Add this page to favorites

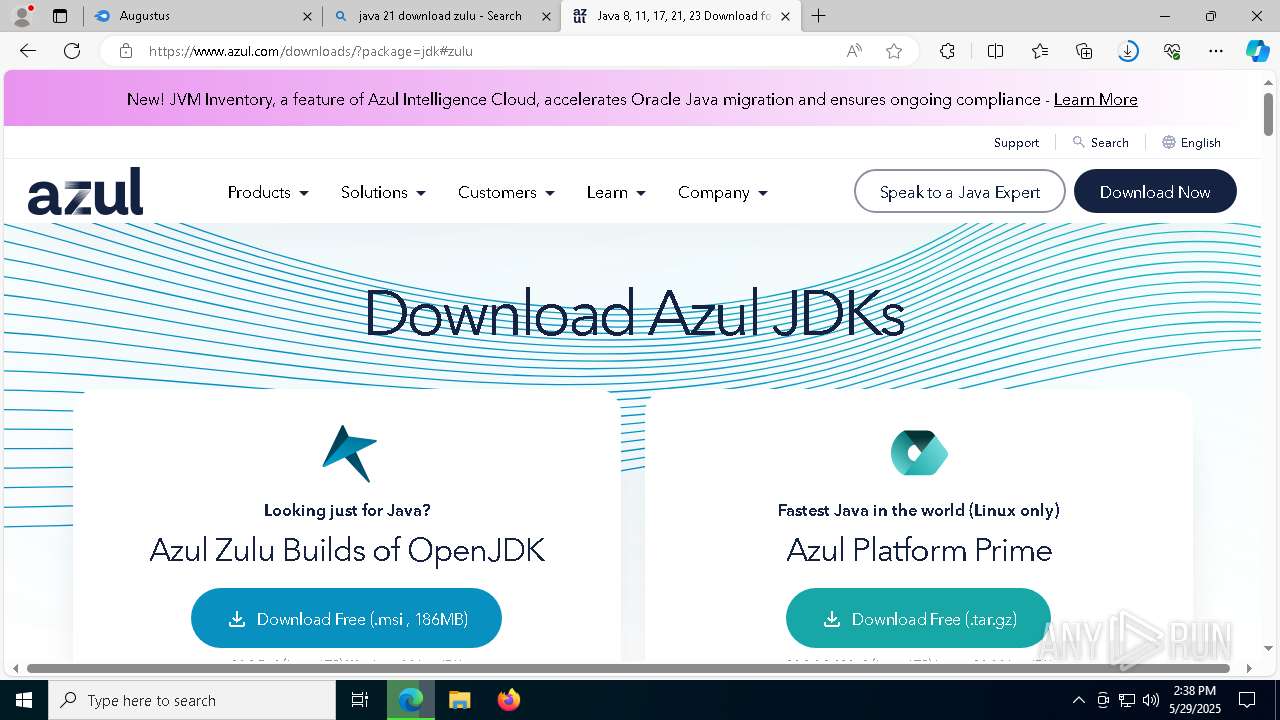[894, 51]
